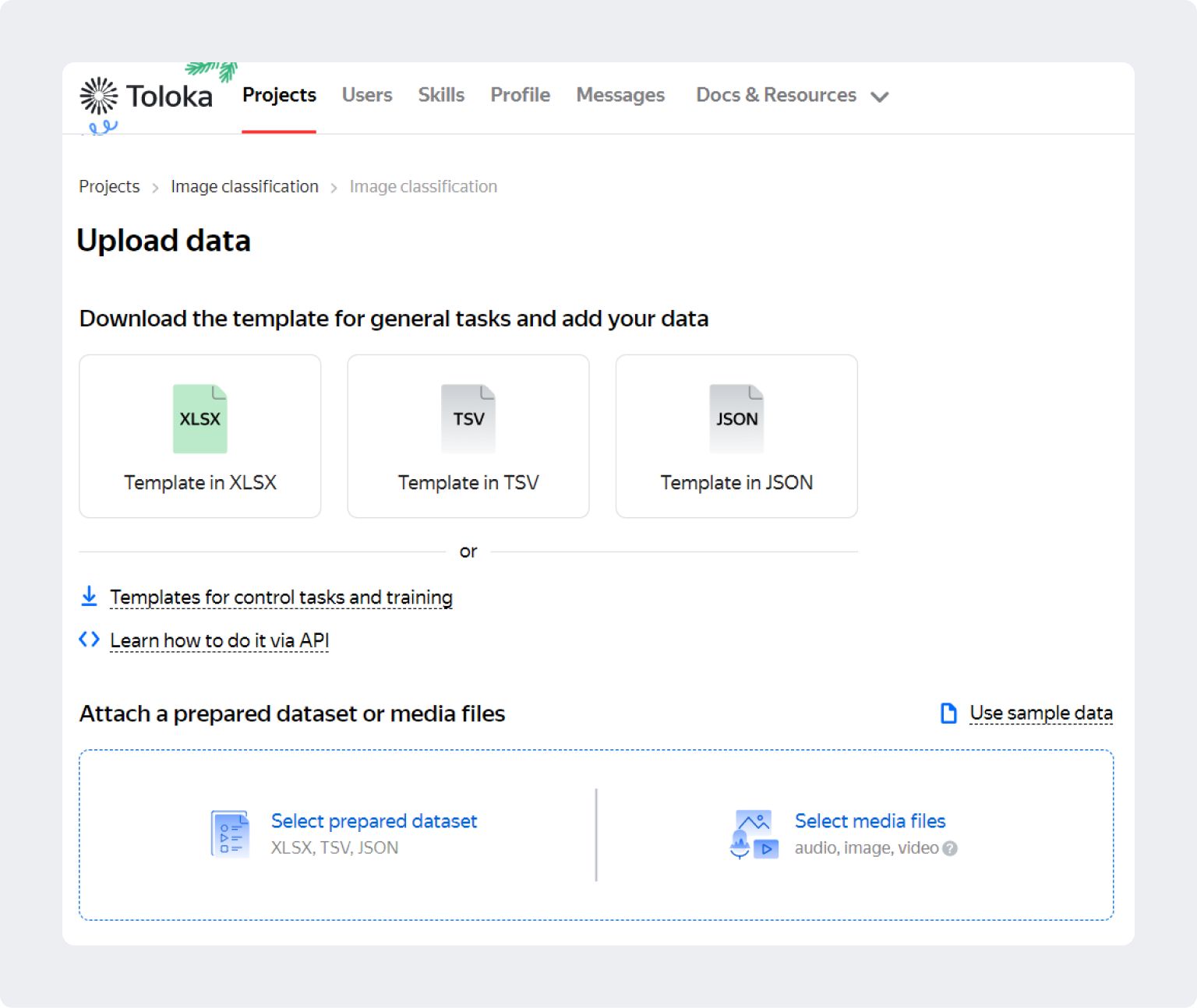Viewport: 1197px width, 1008px height.
Task: Click Attach a prepared dataset or media files heading
Action: click(292, 714)
